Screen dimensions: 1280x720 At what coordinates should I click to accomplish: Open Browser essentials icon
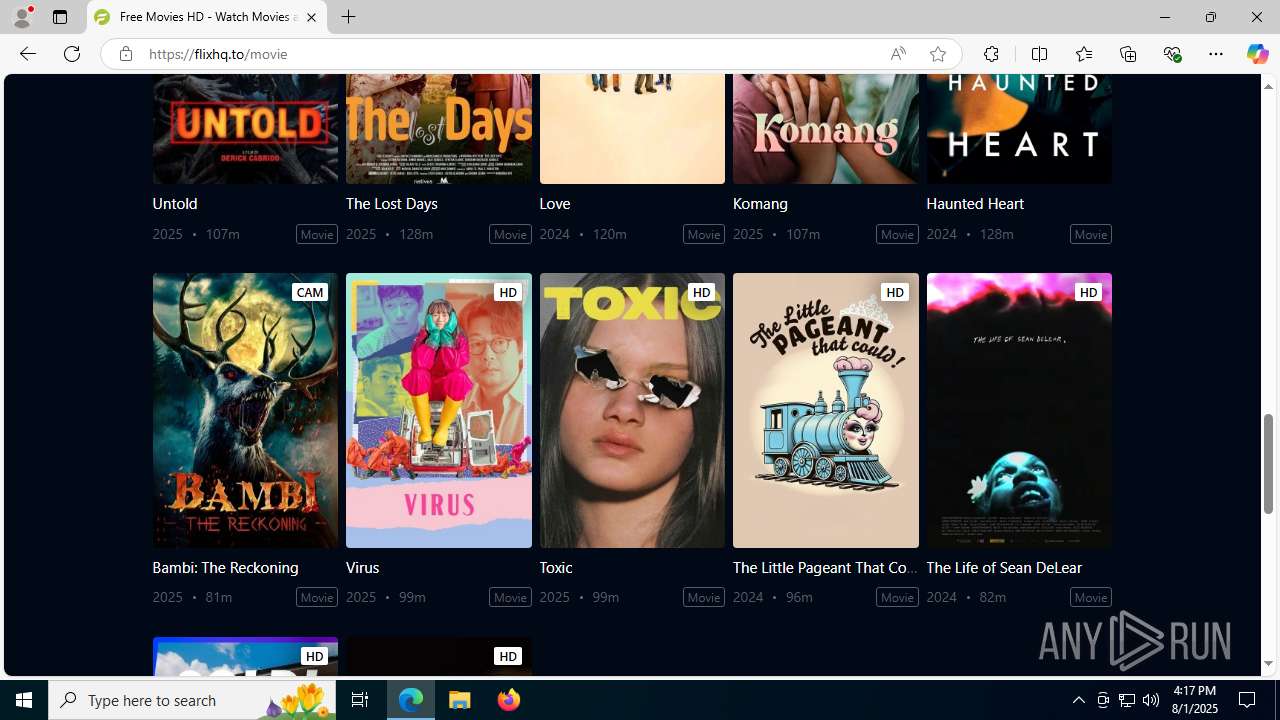(1172, 54)
